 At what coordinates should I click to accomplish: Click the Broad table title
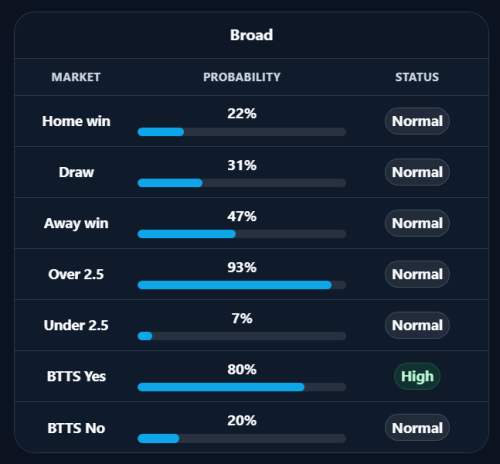point(251,35)
